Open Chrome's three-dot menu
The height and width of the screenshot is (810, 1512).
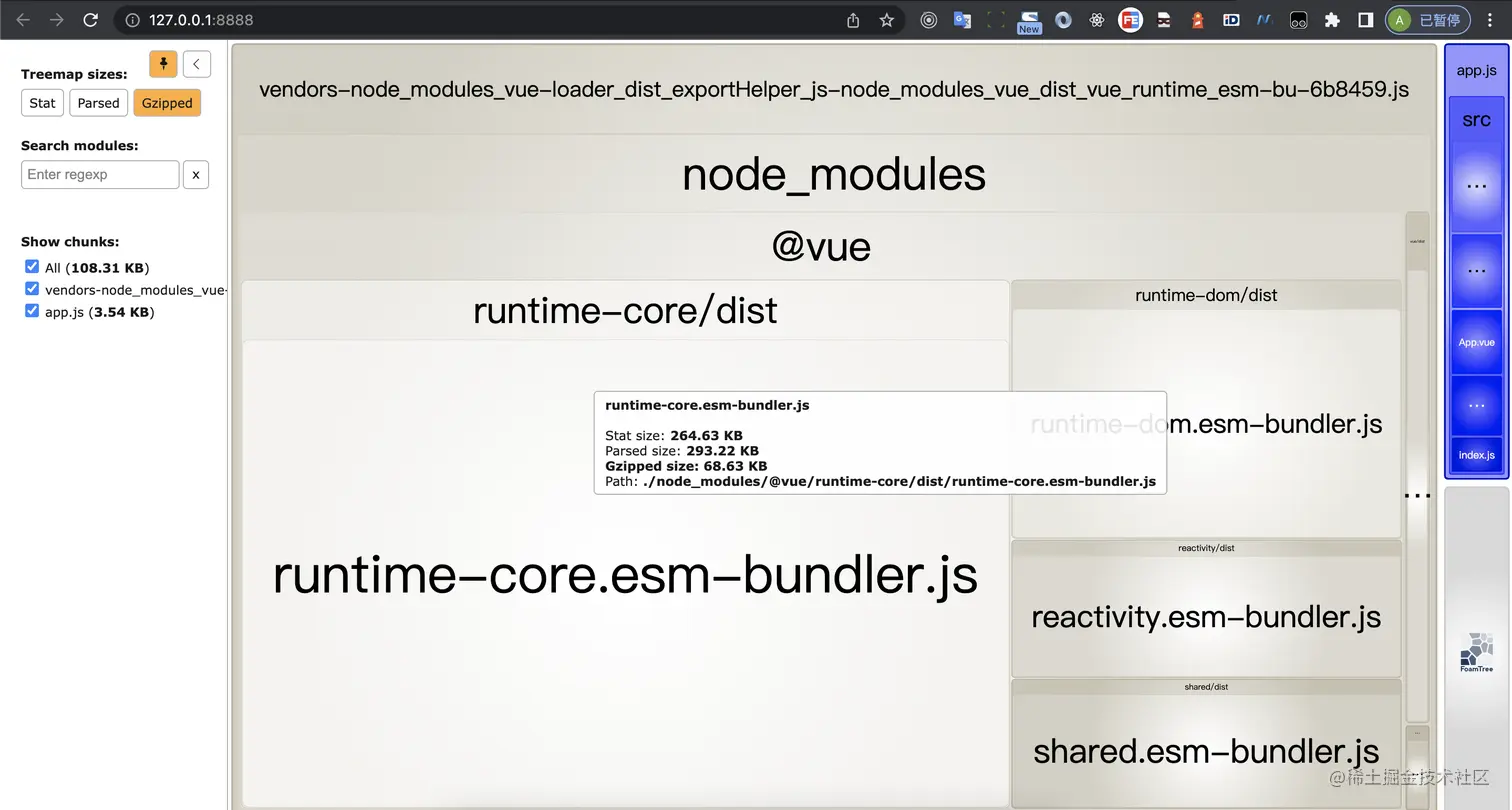click(x=1492, y=20)
